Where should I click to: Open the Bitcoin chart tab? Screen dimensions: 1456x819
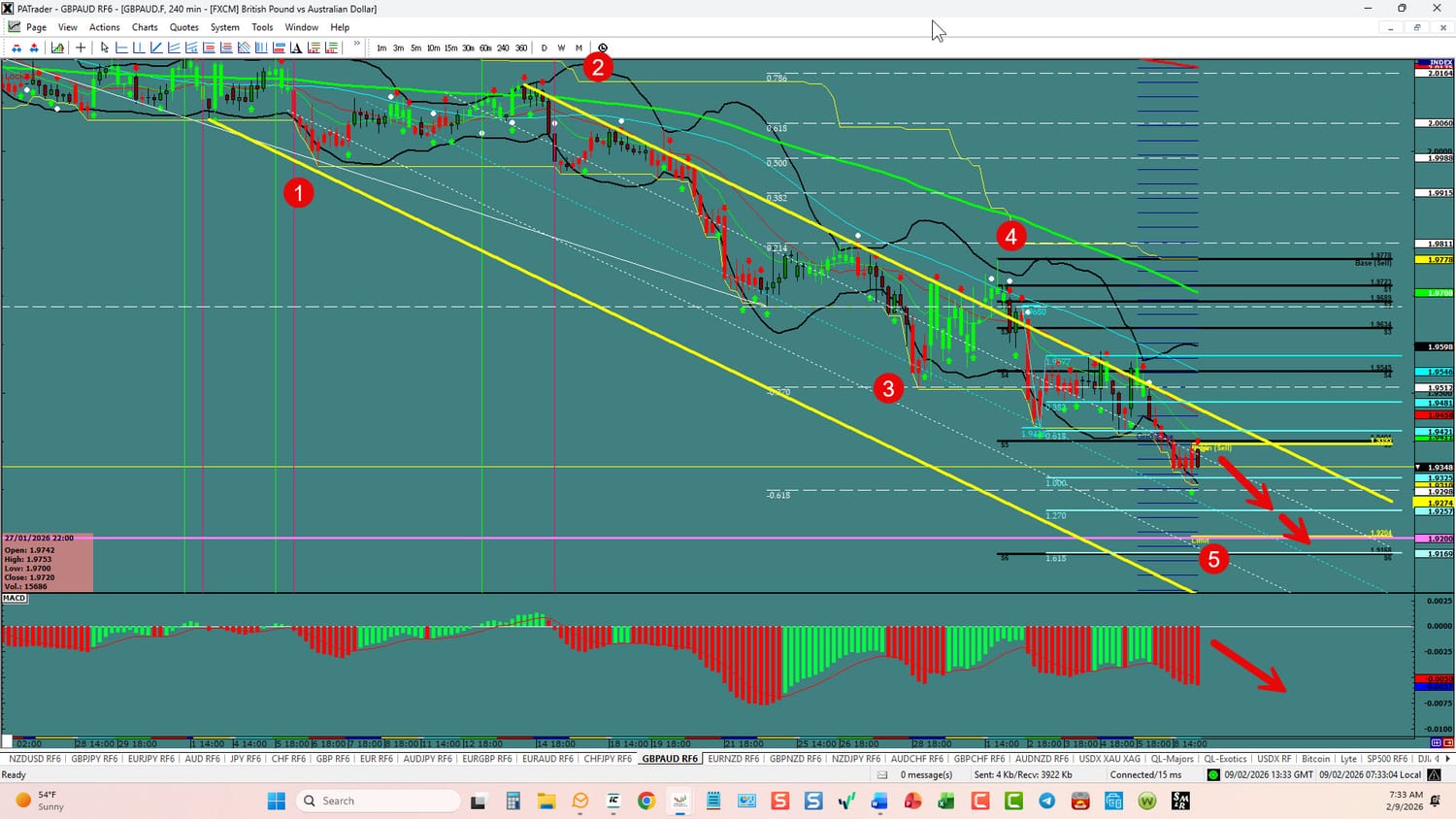(x=1316, y=759)
